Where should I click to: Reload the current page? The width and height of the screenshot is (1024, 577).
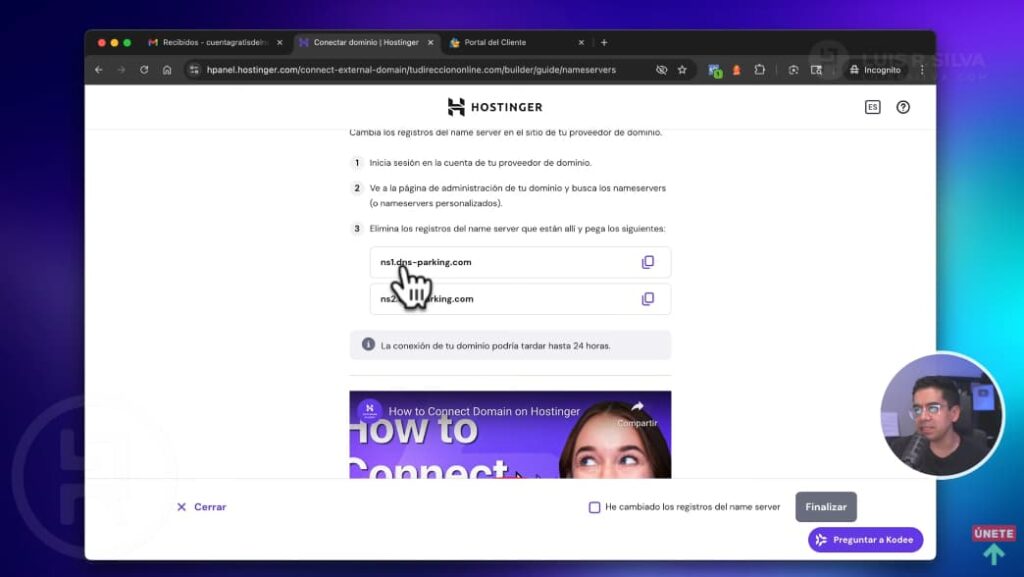[x=144, y=70]
